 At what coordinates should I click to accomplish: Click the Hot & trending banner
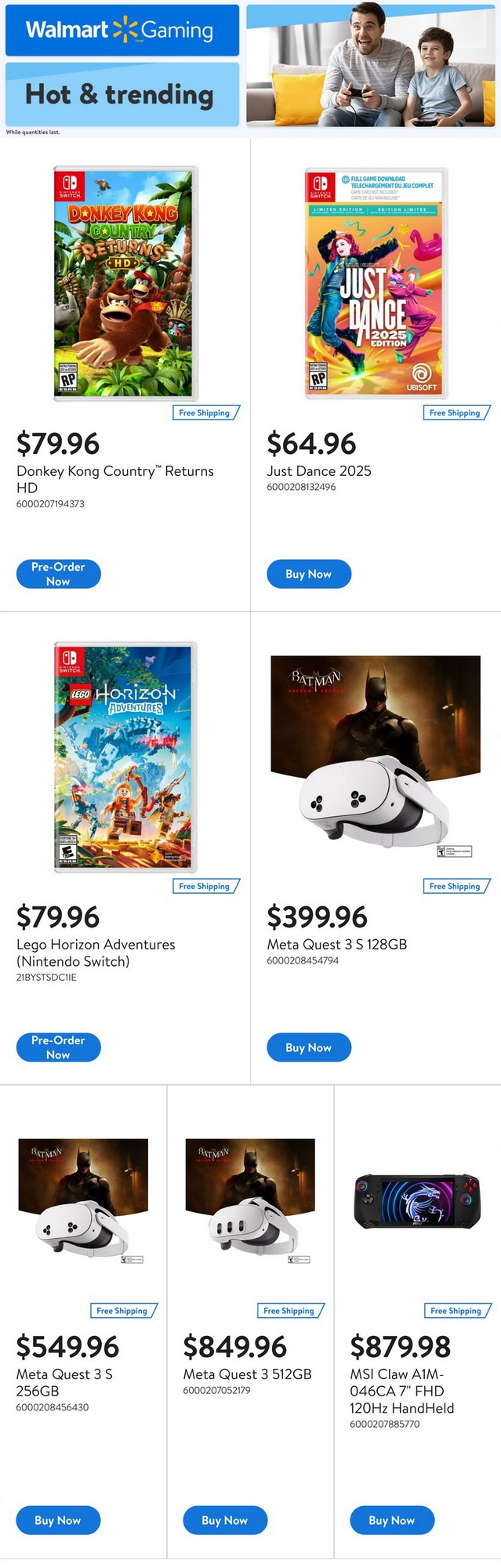122,95
